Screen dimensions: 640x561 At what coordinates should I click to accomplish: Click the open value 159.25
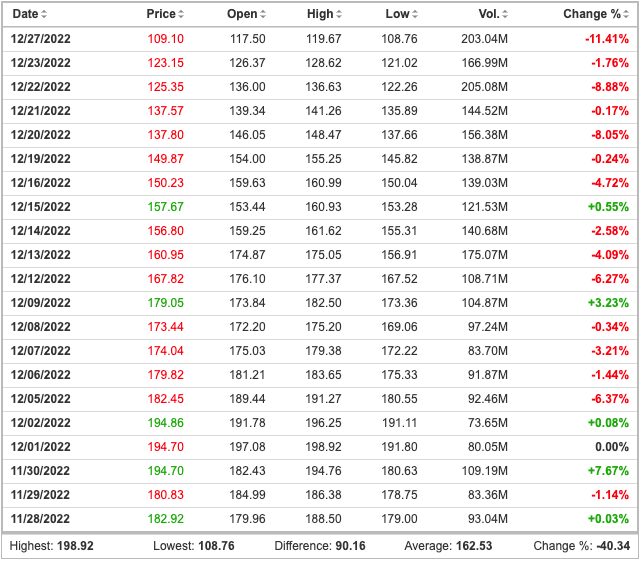coord(247,231)
